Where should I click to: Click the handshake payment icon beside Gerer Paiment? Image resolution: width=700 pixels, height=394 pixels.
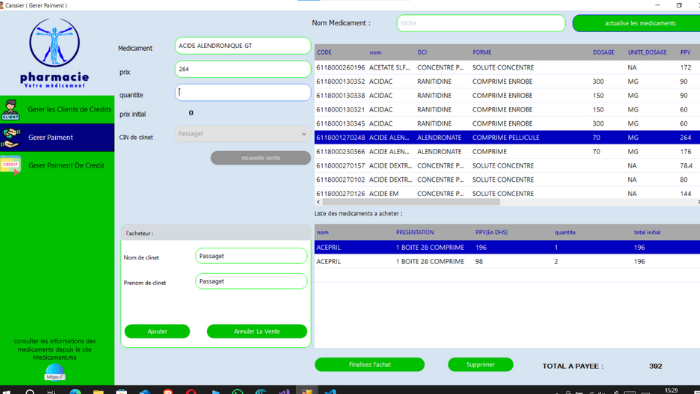click(x=11, y=137)
